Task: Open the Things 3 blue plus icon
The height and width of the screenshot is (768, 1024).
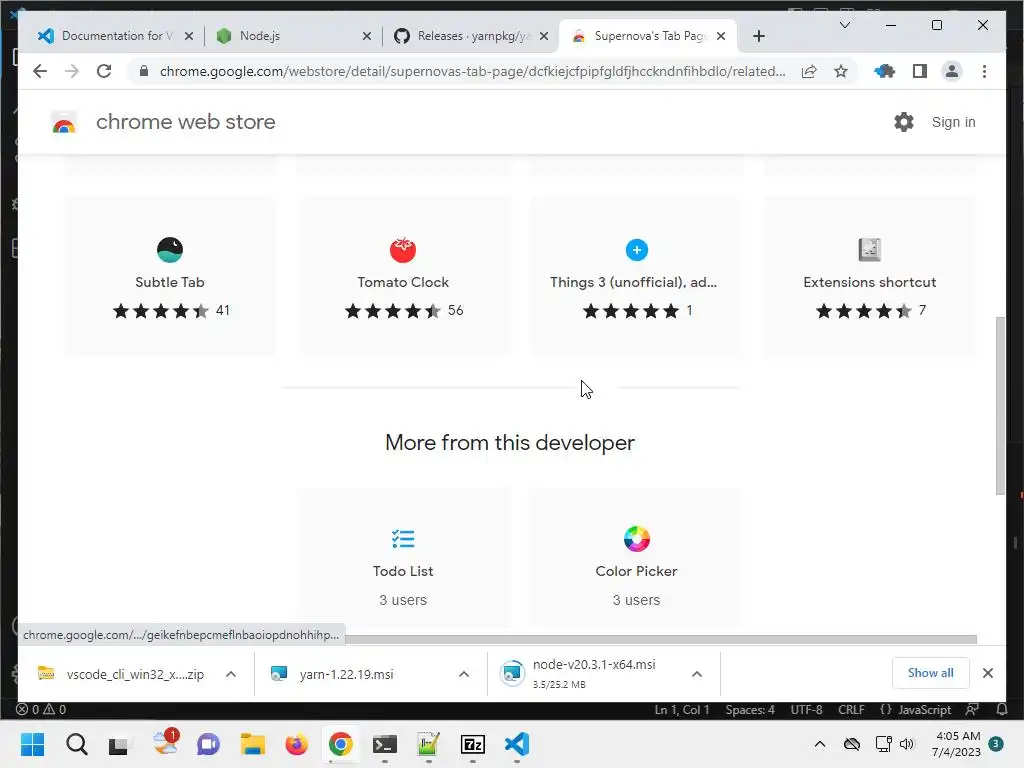Action: pos(637,249)
